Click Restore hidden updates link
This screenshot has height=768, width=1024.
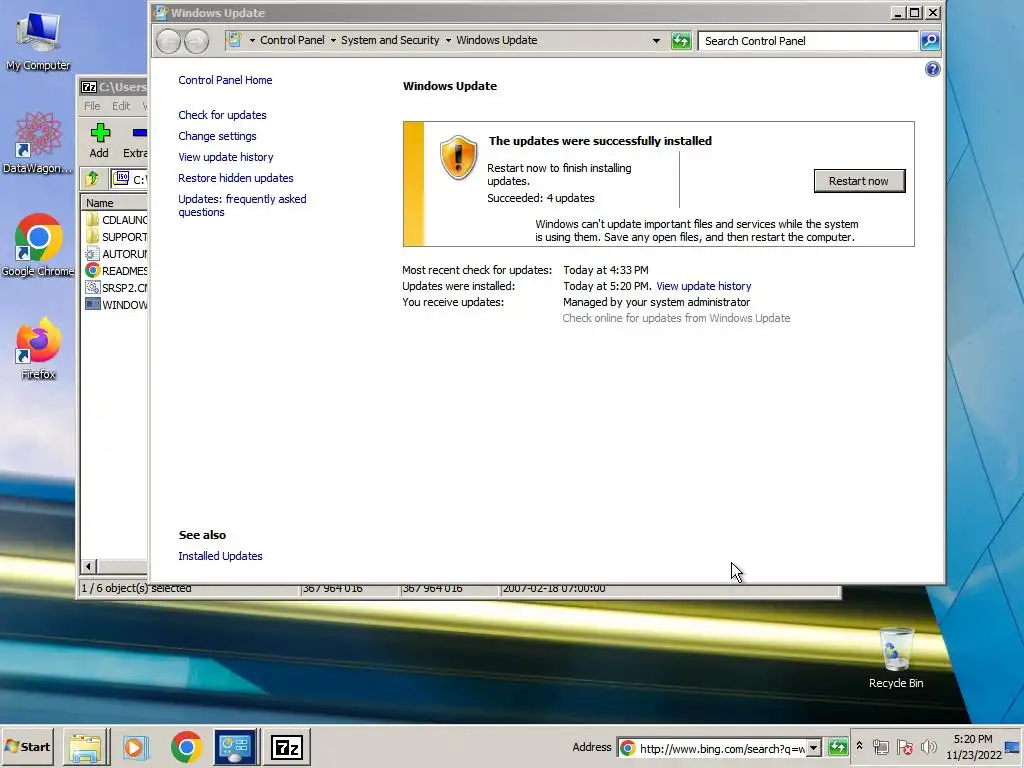(236, 178)
